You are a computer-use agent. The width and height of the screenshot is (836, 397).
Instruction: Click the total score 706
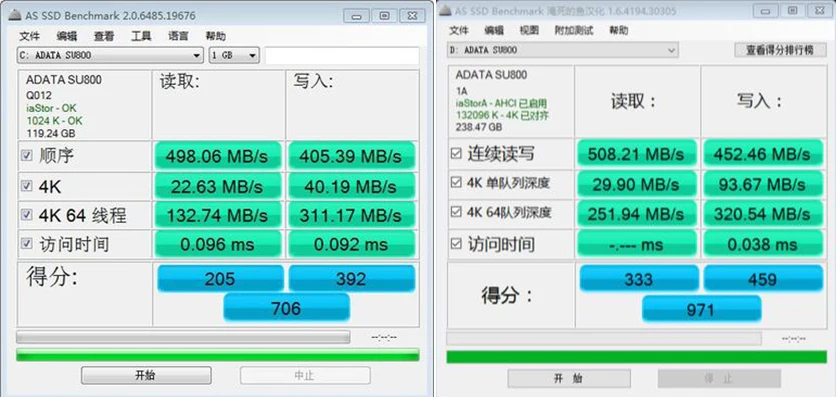pos(286,307)
